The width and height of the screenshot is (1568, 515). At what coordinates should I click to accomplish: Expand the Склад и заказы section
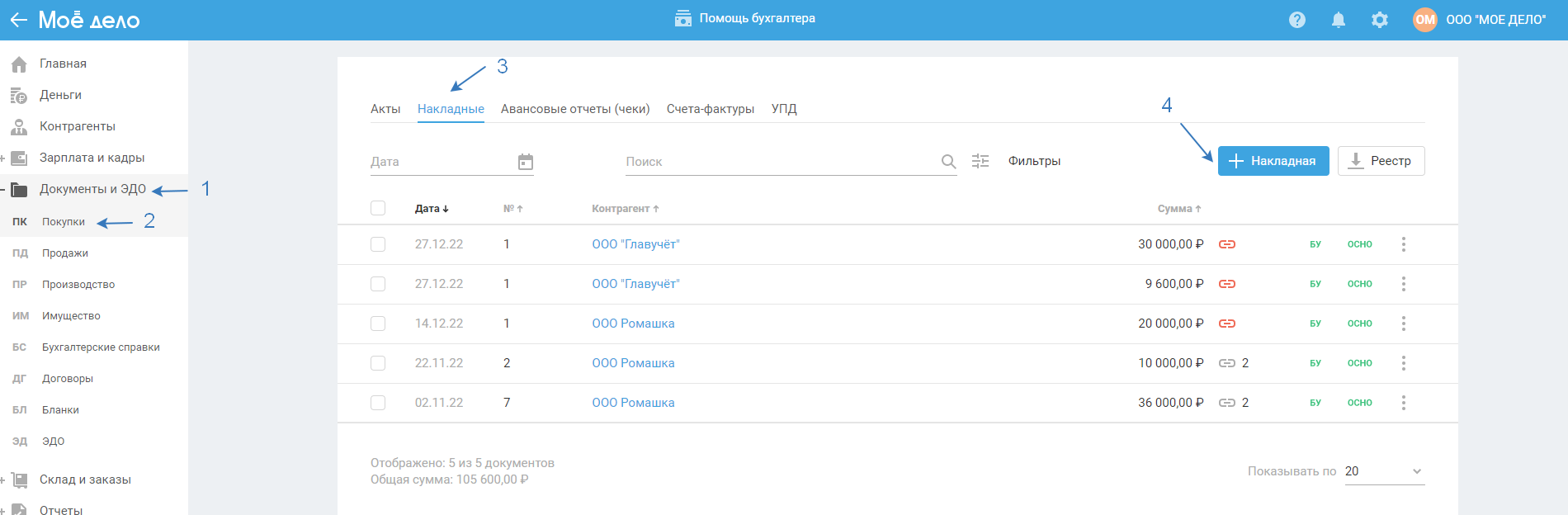point(3,480)
